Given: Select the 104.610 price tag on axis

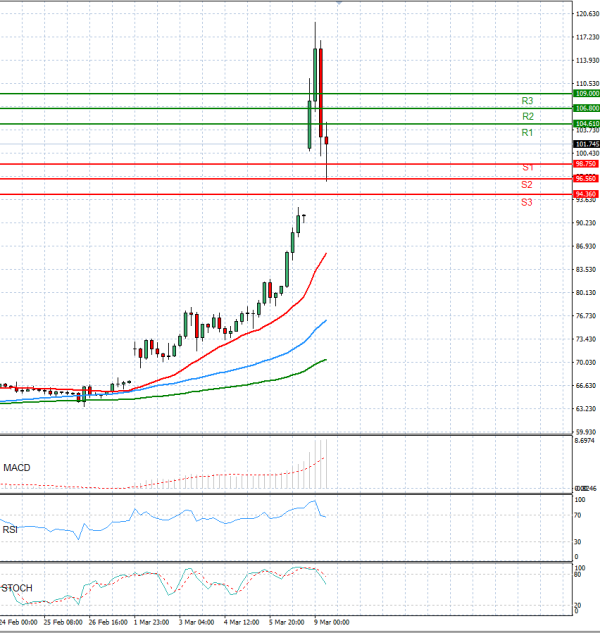Looking at the screenshot, I should pos(586,124).
